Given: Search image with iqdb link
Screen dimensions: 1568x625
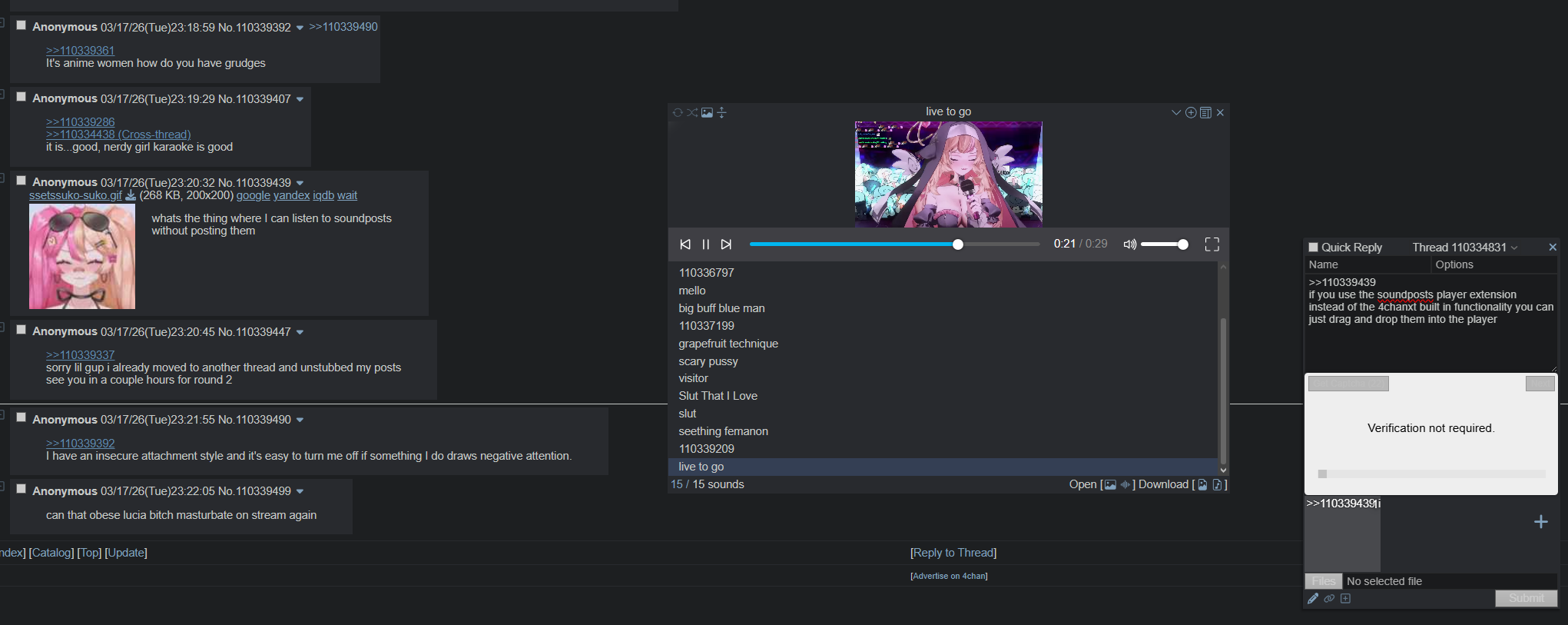Looking at the screenshot, I should (323, 195).
